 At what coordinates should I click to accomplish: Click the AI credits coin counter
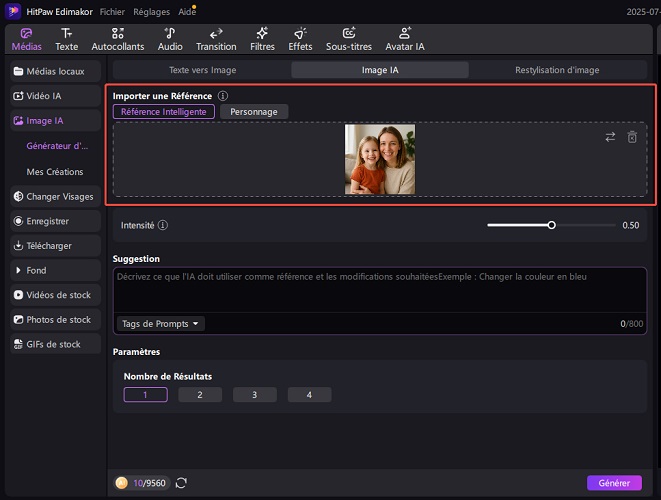142,483
